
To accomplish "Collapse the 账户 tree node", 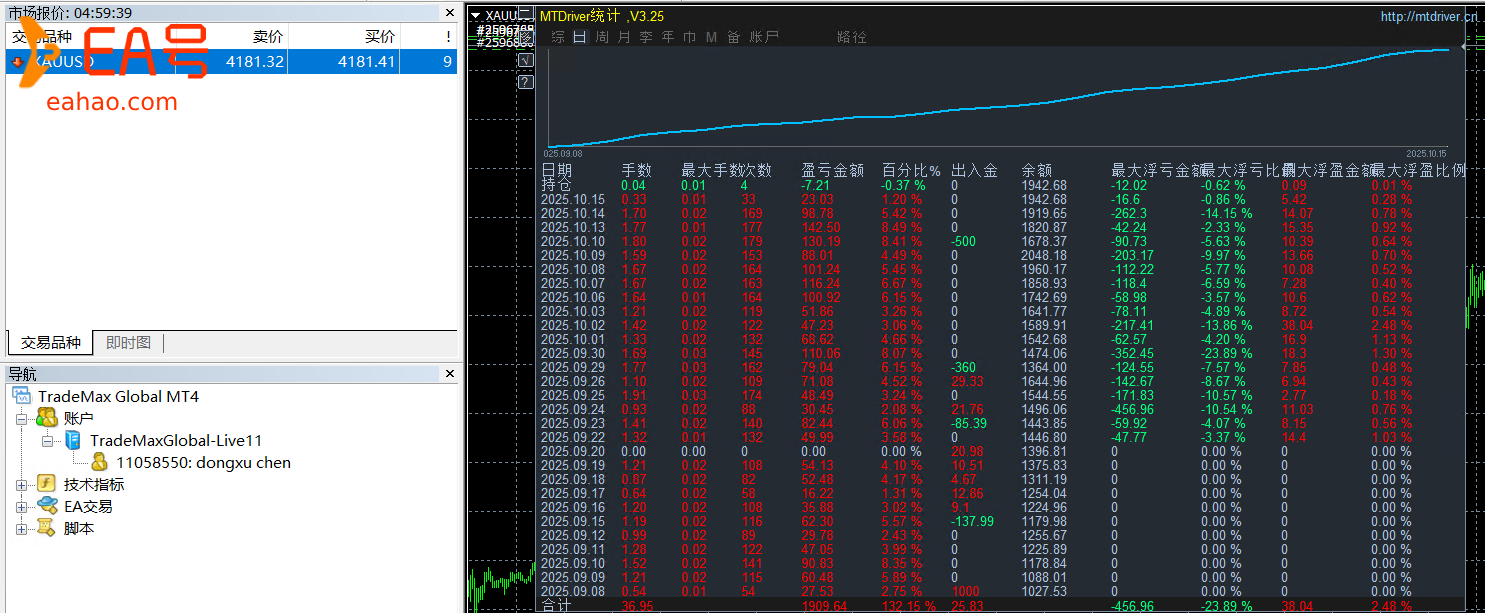I will coord(21,418).
